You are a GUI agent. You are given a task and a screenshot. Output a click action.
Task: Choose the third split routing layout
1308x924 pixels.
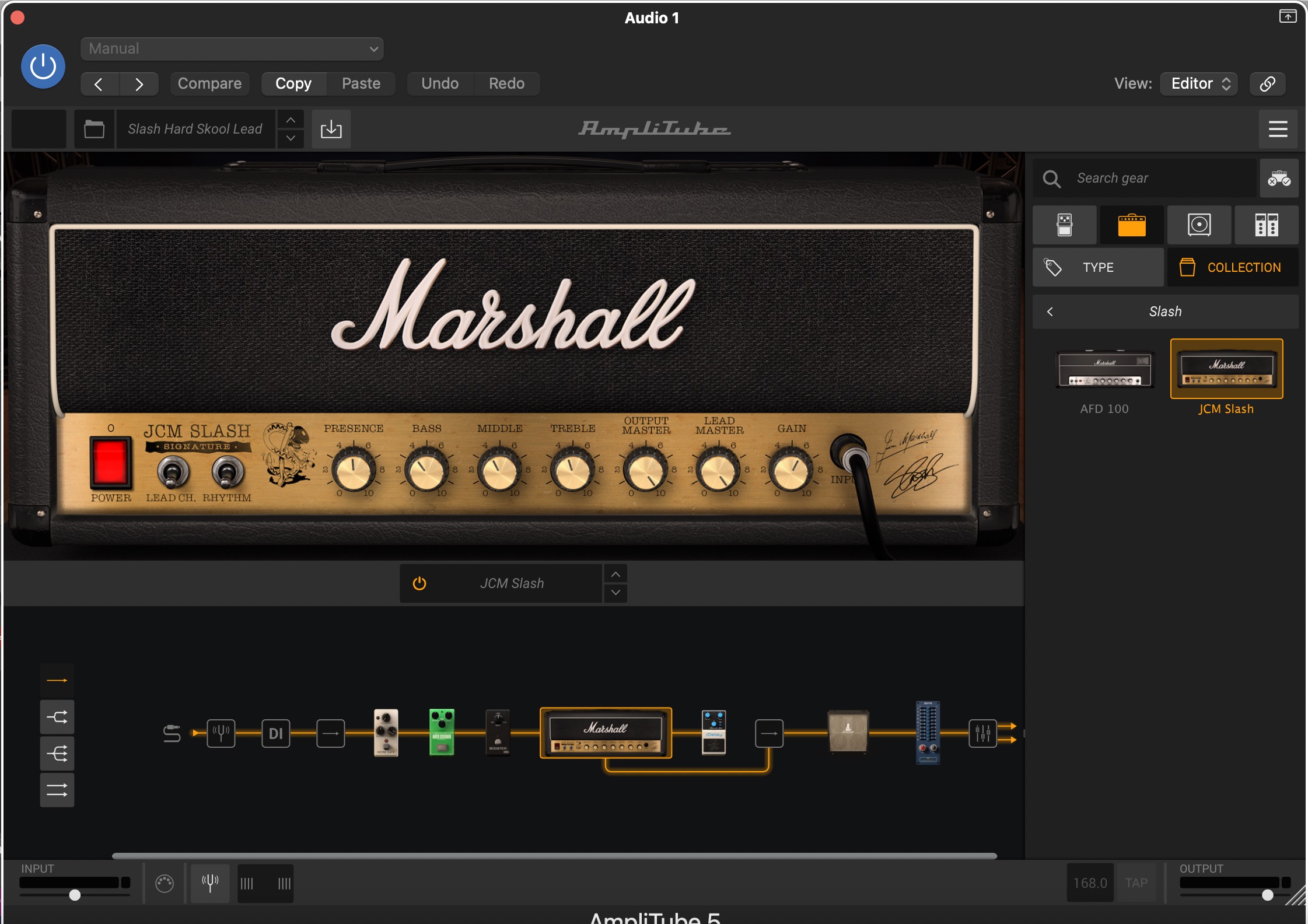point(57,754)
